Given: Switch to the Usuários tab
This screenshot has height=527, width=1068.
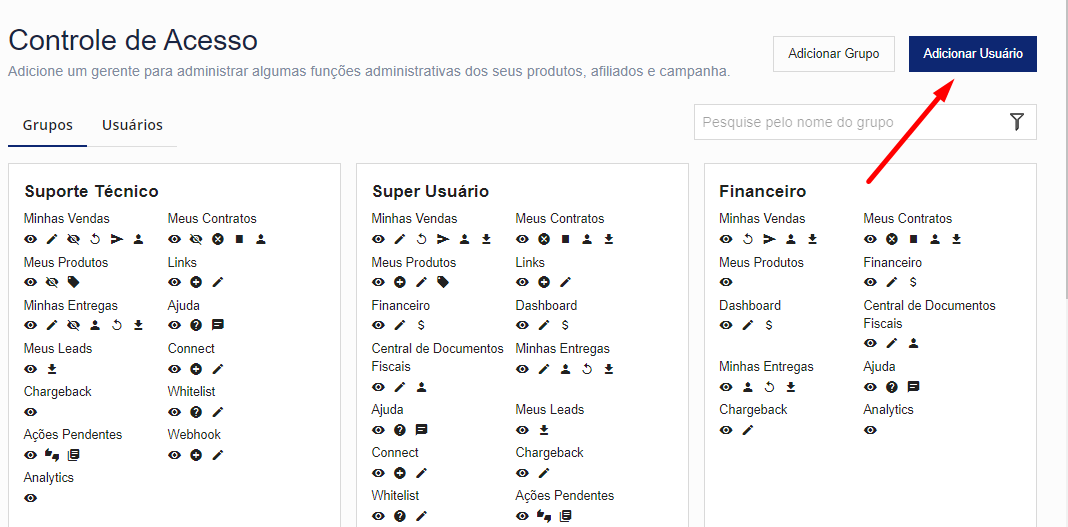Looking at the screenshot, I should 132,125.
